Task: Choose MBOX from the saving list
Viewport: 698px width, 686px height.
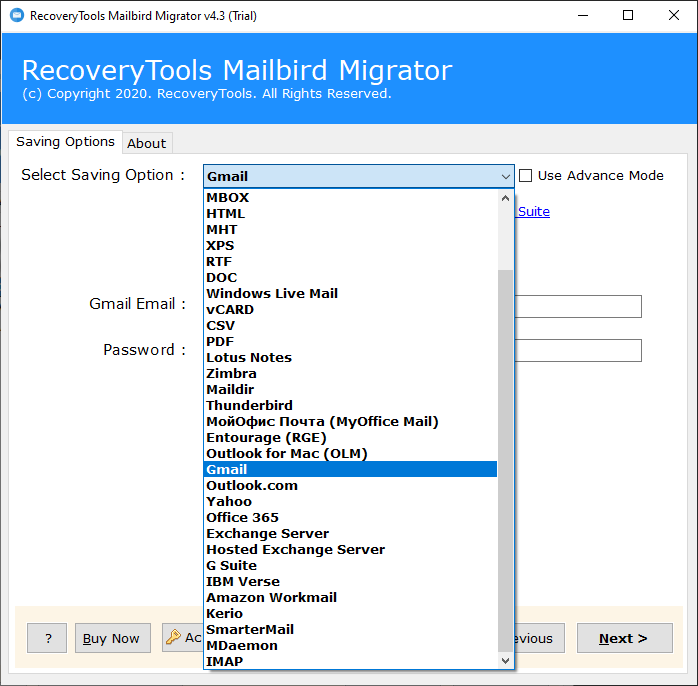Action: [350, 198]
